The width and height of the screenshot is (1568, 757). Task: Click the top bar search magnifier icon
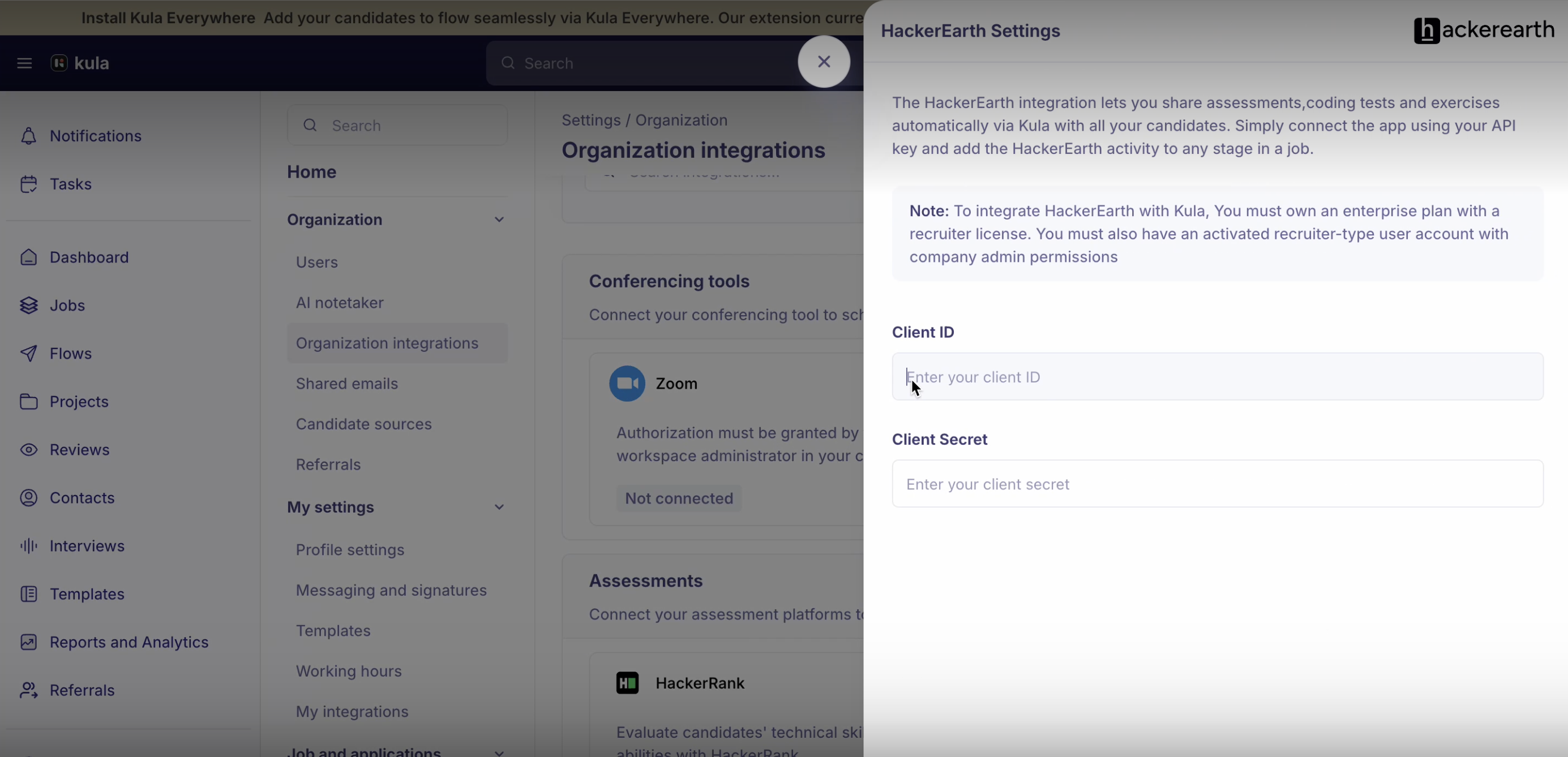tap(508, 63)
